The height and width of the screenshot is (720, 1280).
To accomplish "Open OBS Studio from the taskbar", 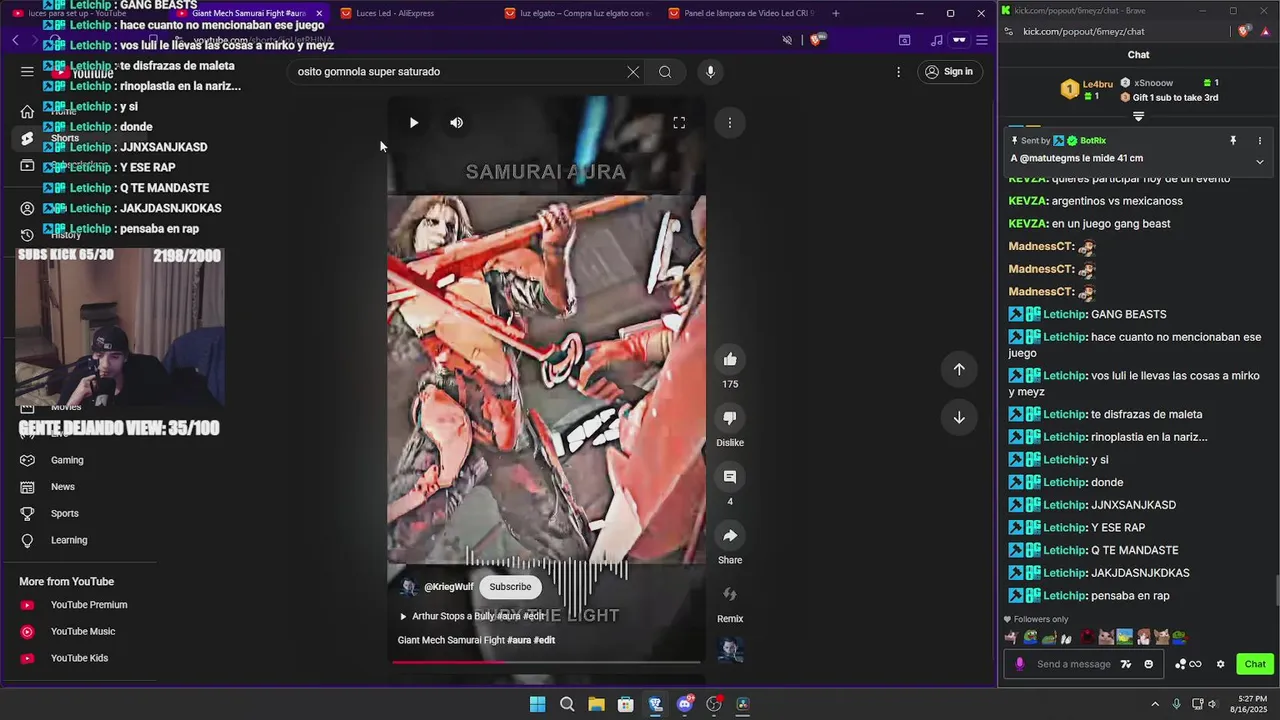I will (714, 704).
